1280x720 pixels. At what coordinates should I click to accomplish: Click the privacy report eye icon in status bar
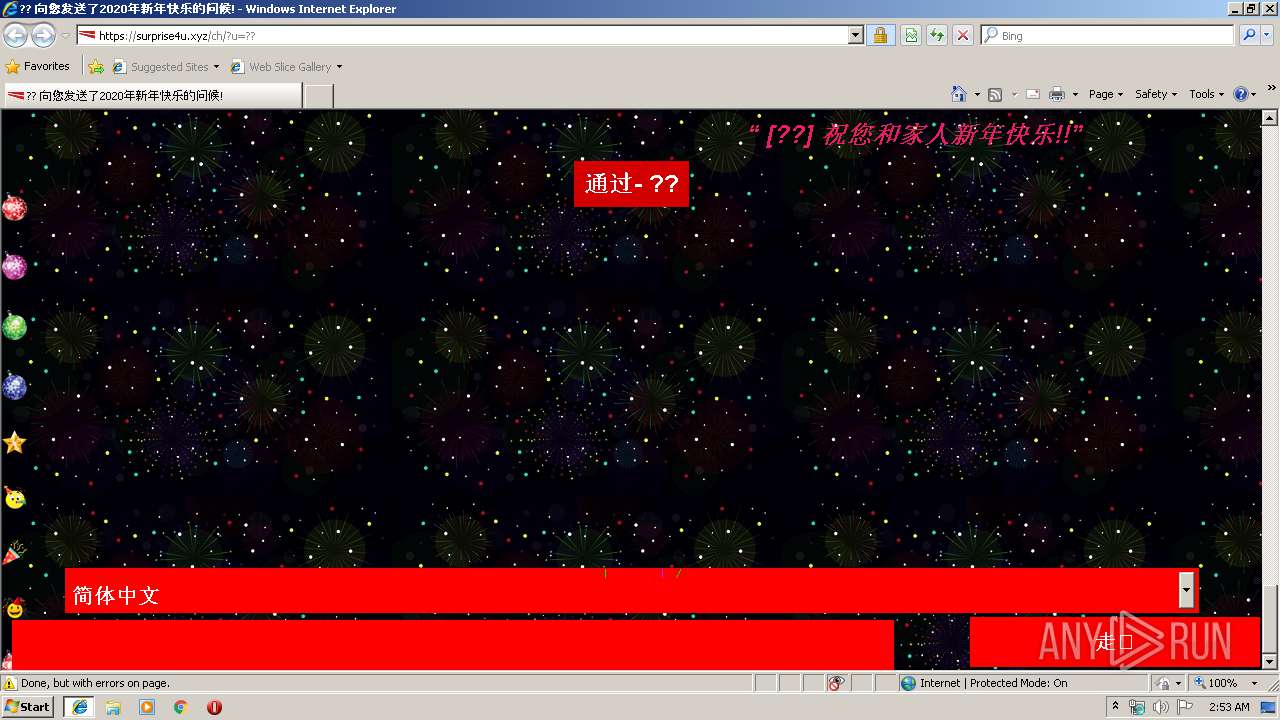pyautogui.click(x=836, y=683)
